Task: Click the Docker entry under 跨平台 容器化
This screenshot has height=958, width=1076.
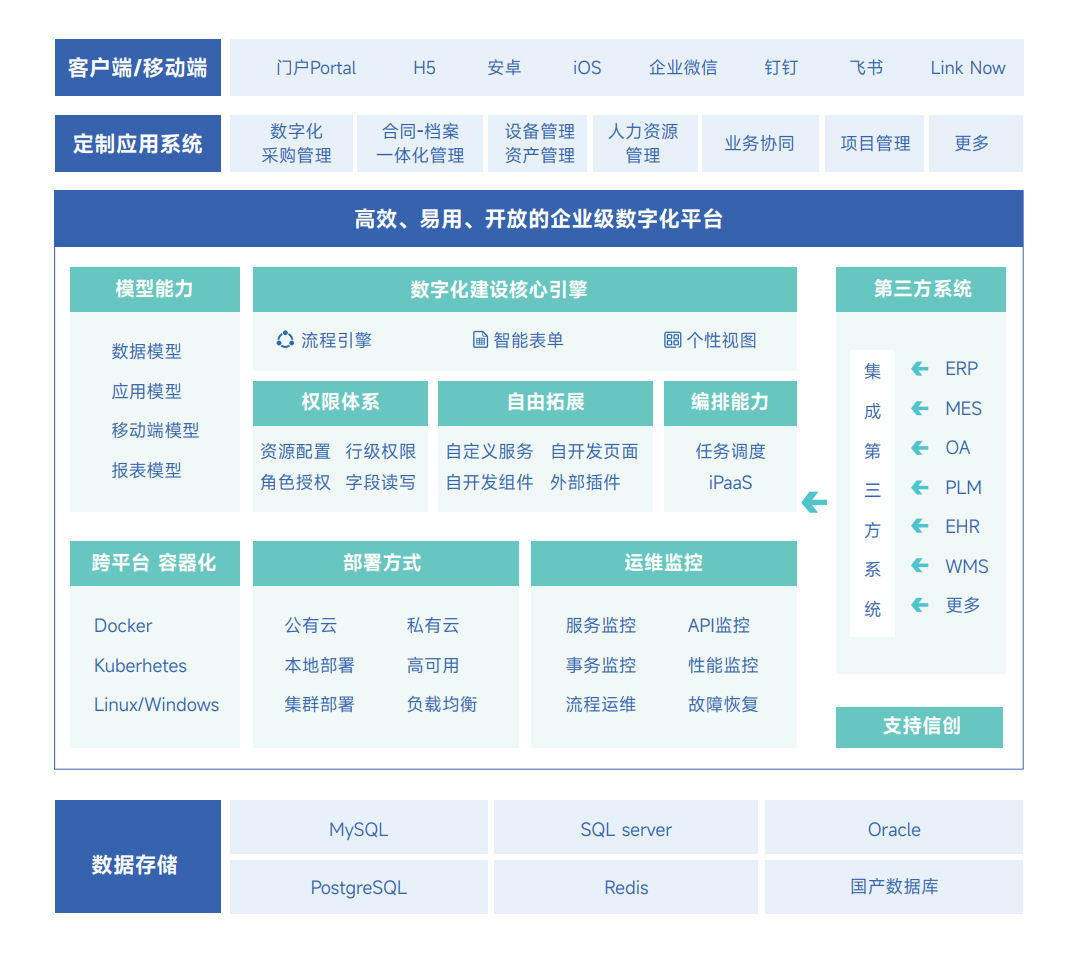Action: pyautogui.click(x=123, y=626)
